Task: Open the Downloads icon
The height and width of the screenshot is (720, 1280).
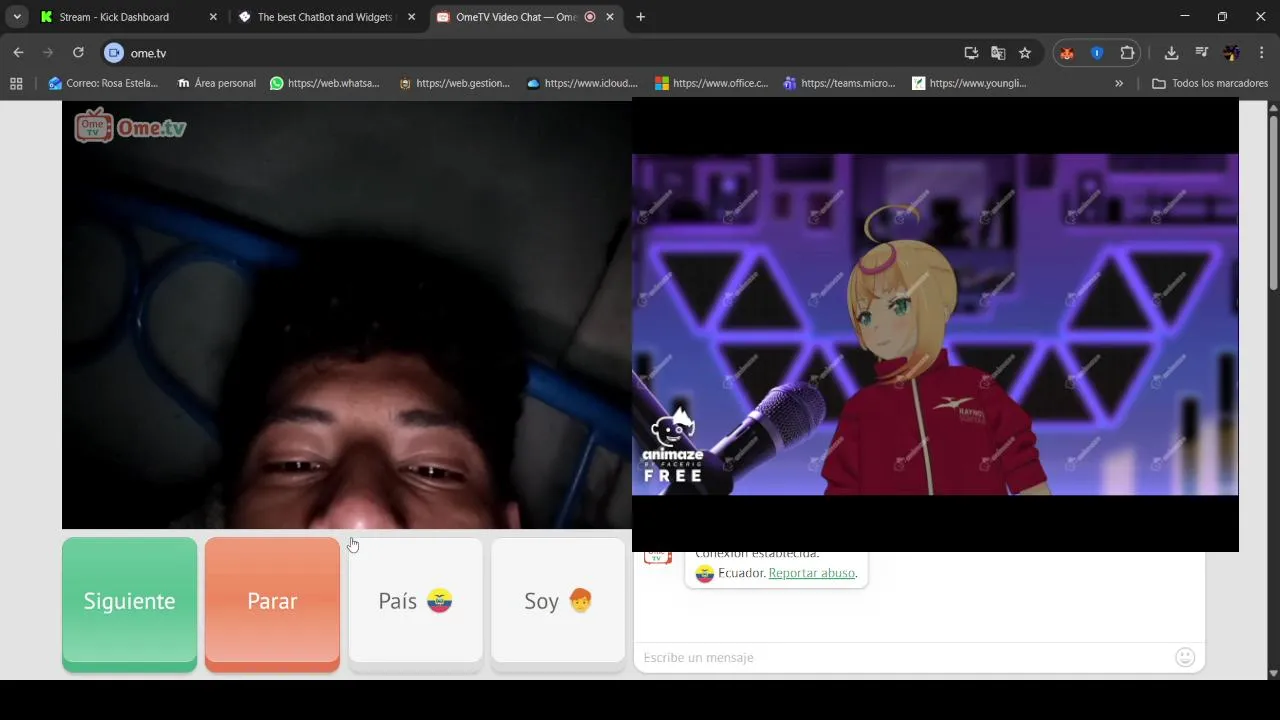Action: pos(1171,53)
